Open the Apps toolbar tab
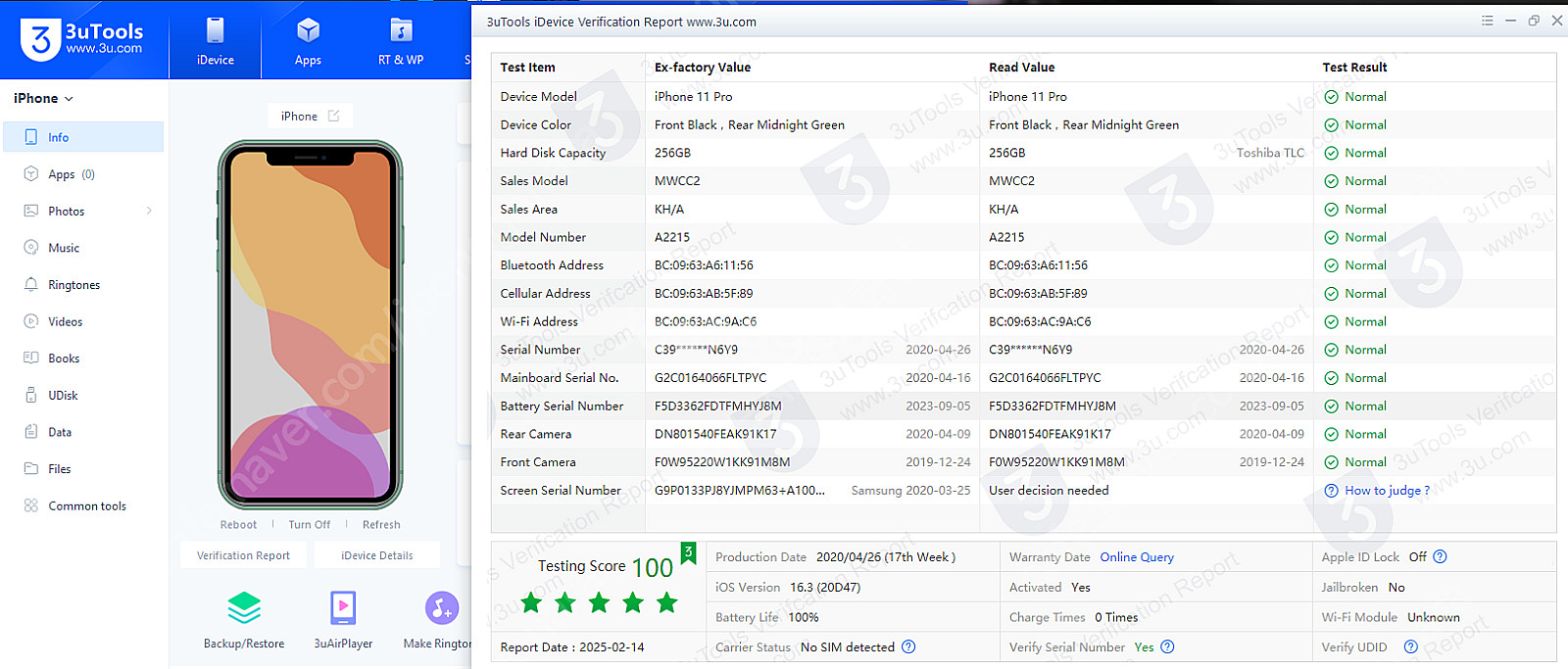This screenshot has height=669, width=1568. click(308, 40)
